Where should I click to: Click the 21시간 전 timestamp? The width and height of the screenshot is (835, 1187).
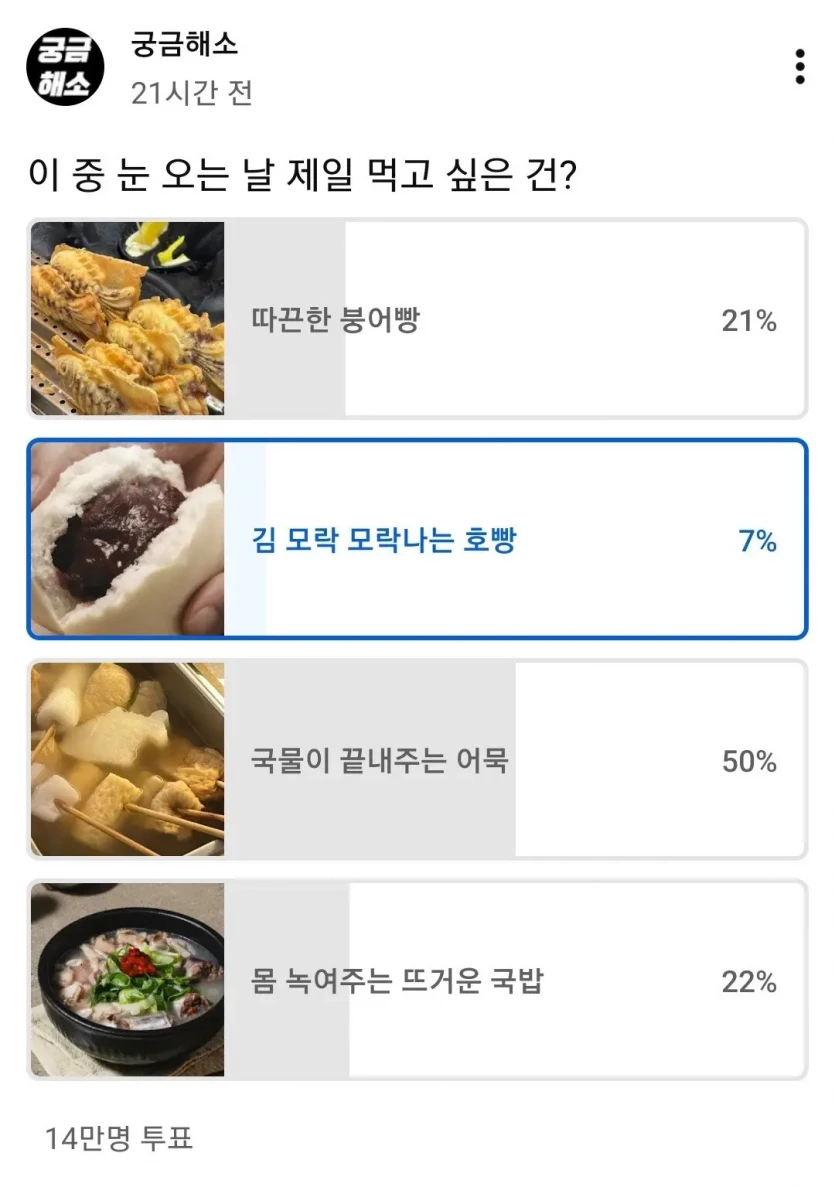(x=191, y=93)
